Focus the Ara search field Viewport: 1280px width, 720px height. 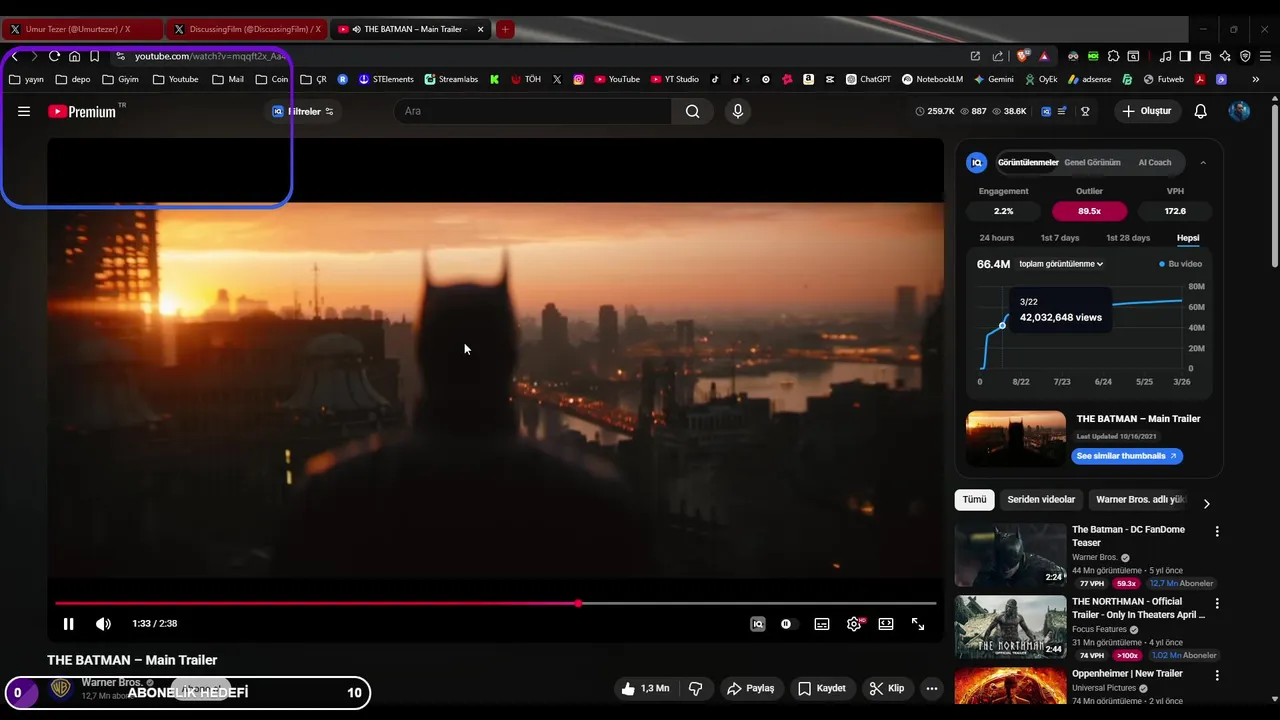pos(534,111)
